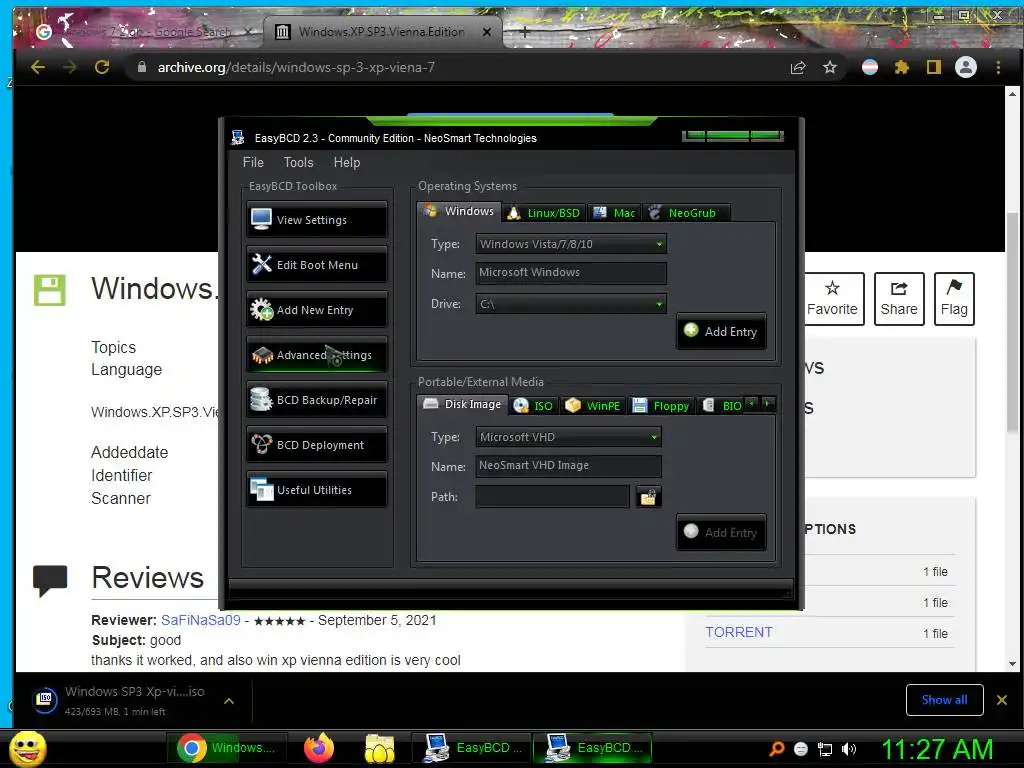Share this page icon in address bar
Screen dimensions: 1024x768
coord(798,67)
